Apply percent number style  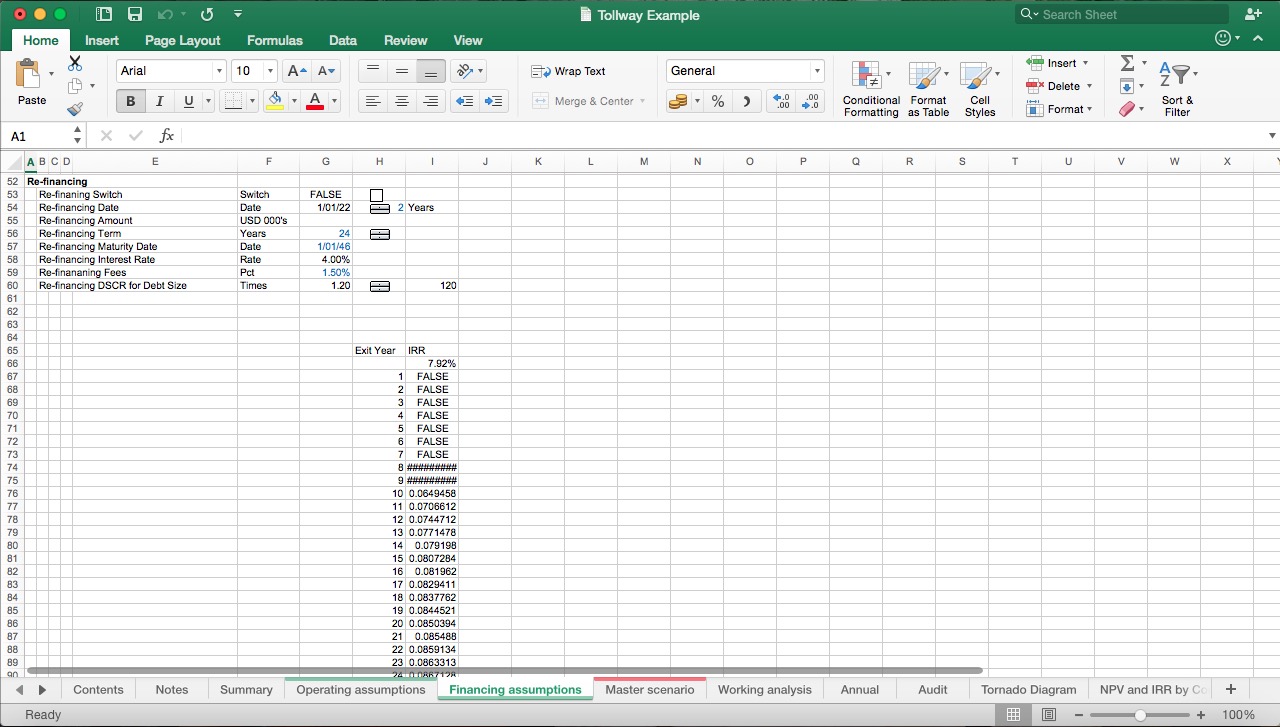pos(716,100)
